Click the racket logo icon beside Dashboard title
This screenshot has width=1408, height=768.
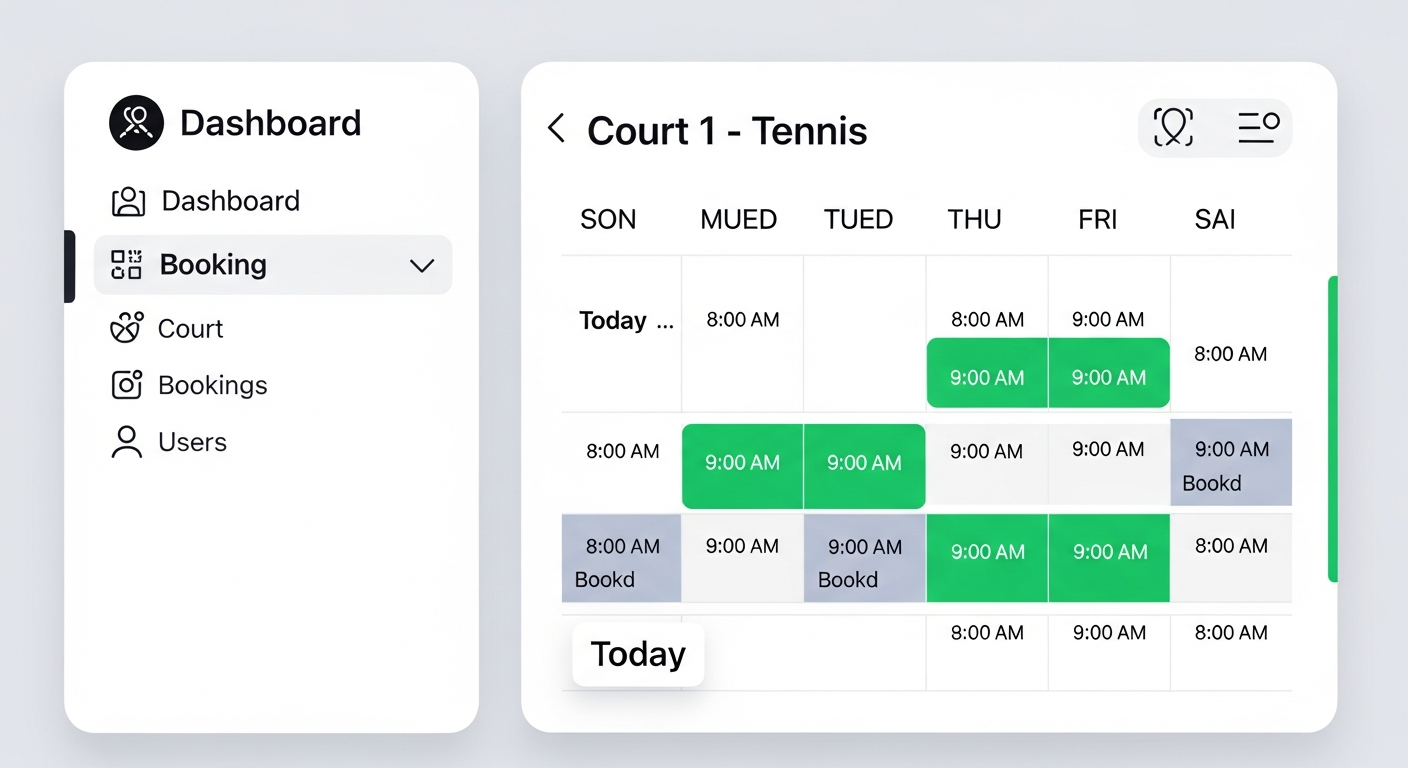pyautogui.click(x=136, y=123)
